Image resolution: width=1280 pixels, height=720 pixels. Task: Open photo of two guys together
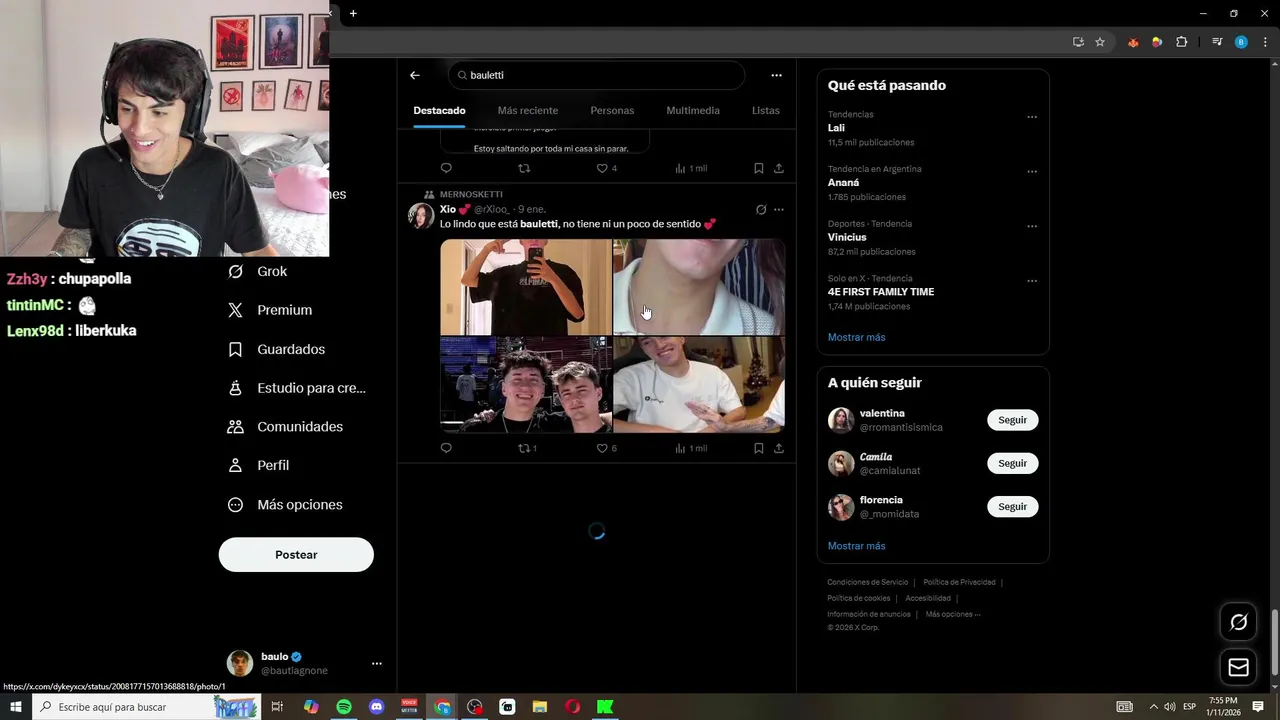pyautogui.click(x=526, y=384)
